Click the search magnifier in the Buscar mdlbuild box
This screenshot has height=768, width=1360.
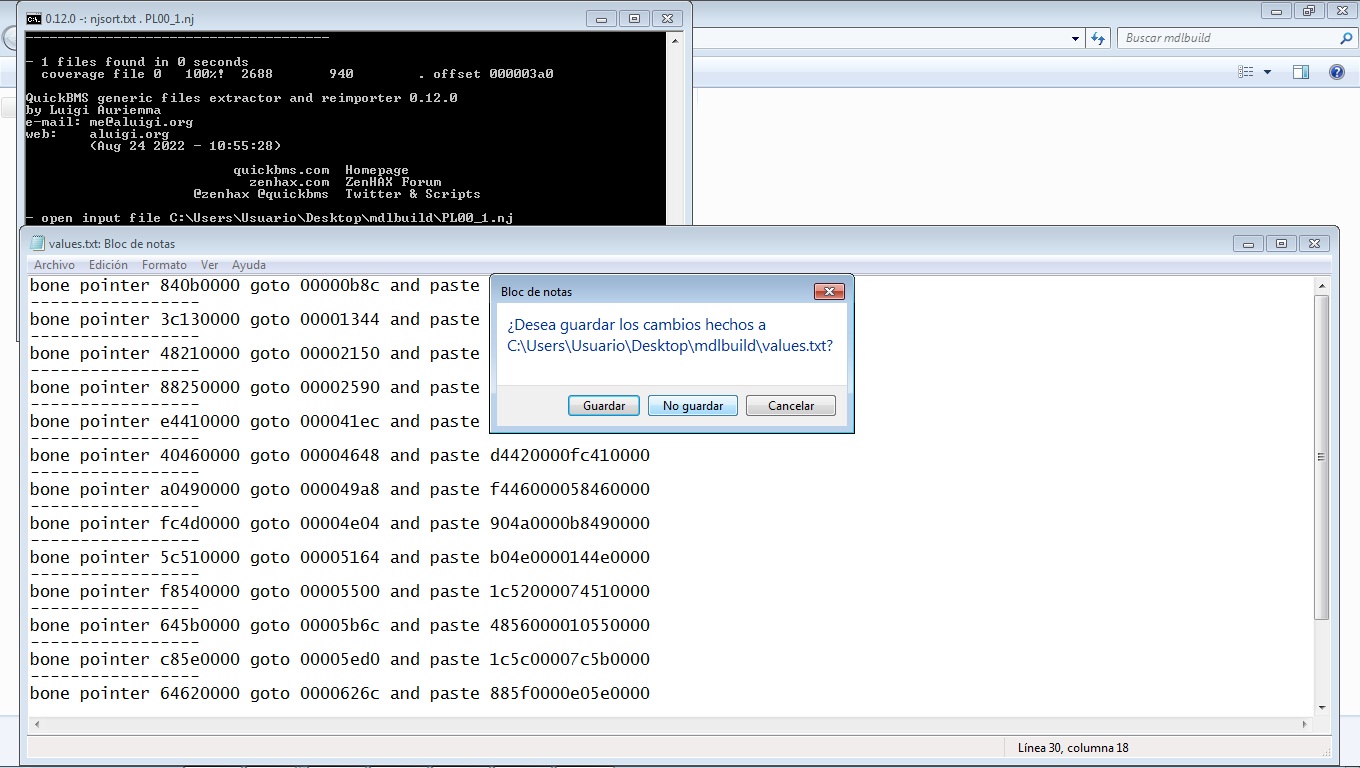[1345, 38]
